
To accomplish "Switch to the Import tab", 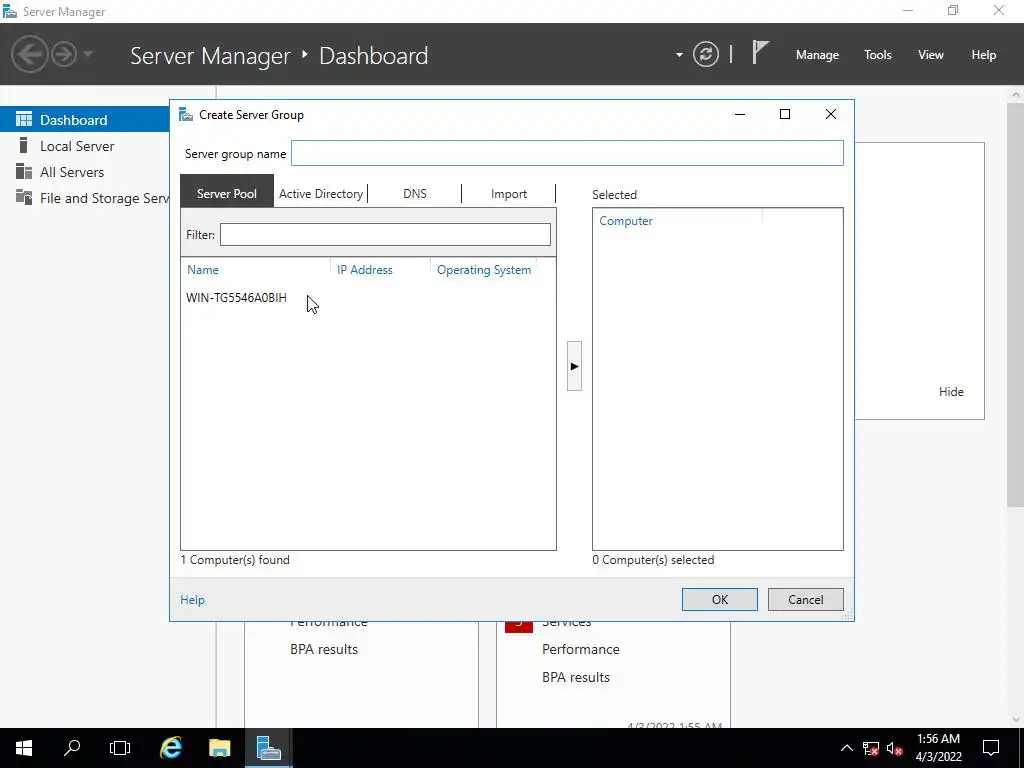I will click(x=509, y=193).
